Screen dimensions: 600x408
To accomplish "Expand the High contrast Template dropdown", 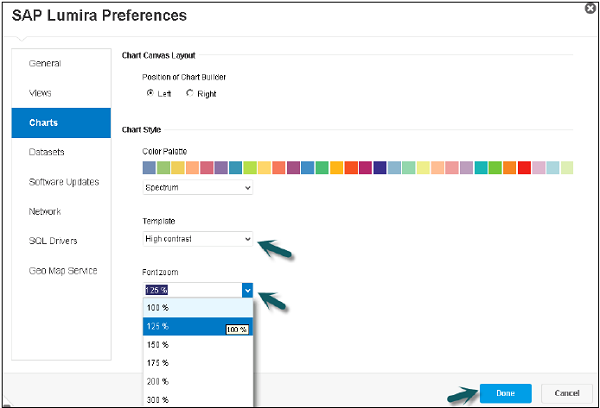I will (x=198, y=239).
